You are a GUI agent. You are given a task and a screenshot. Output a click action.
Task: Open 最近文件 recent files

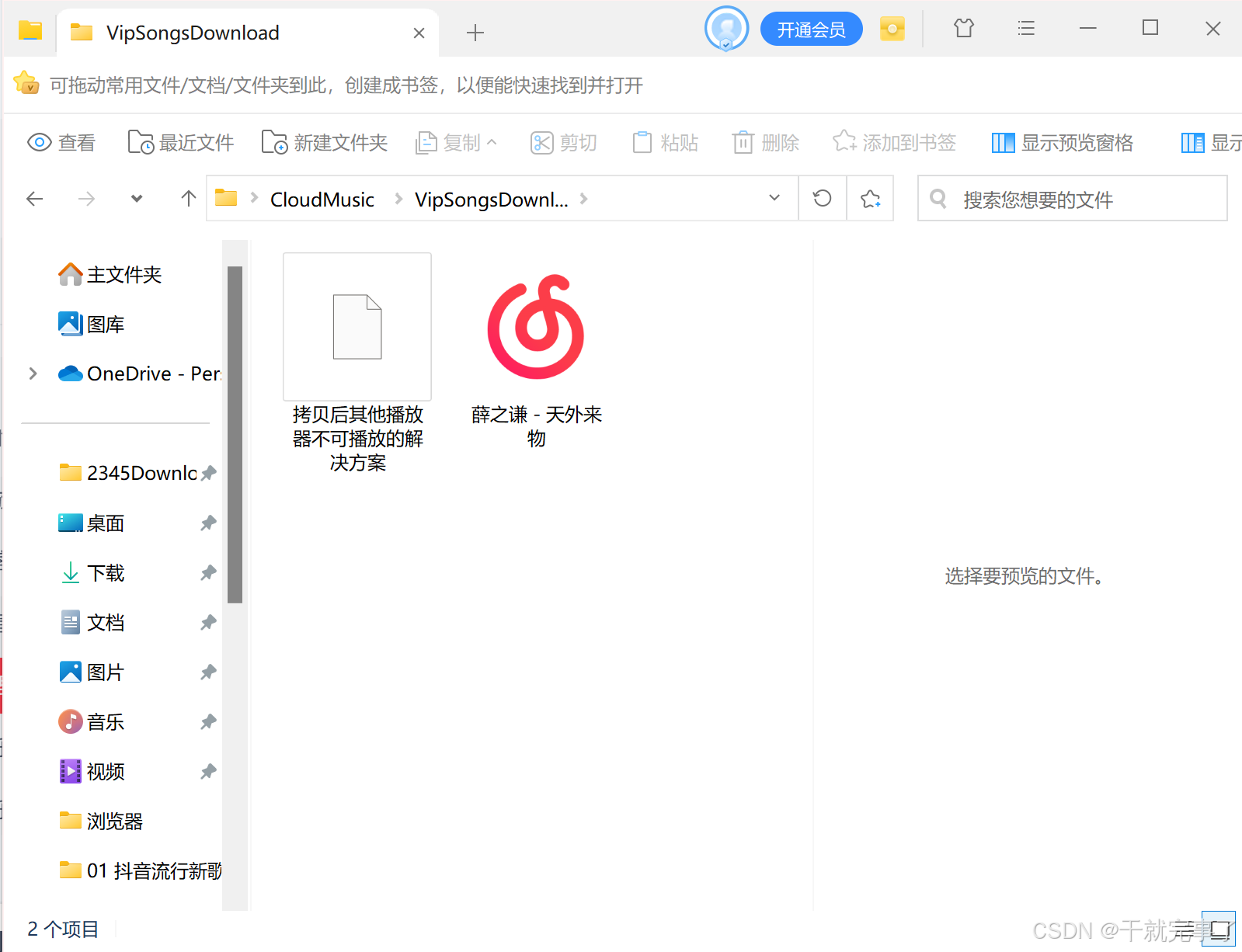click(x=180, y=143)
